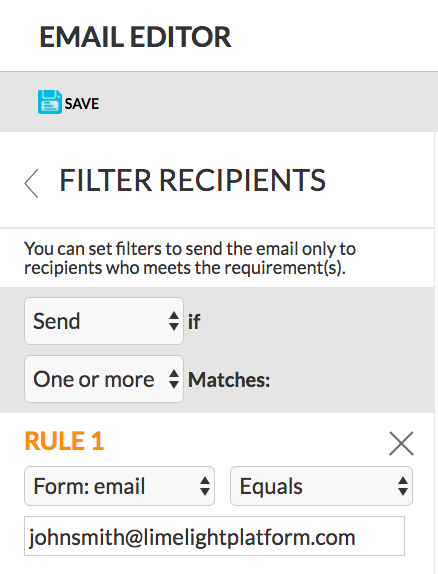Click the filter description text
Screen dimensions: 438x574
tap(190, 258)
